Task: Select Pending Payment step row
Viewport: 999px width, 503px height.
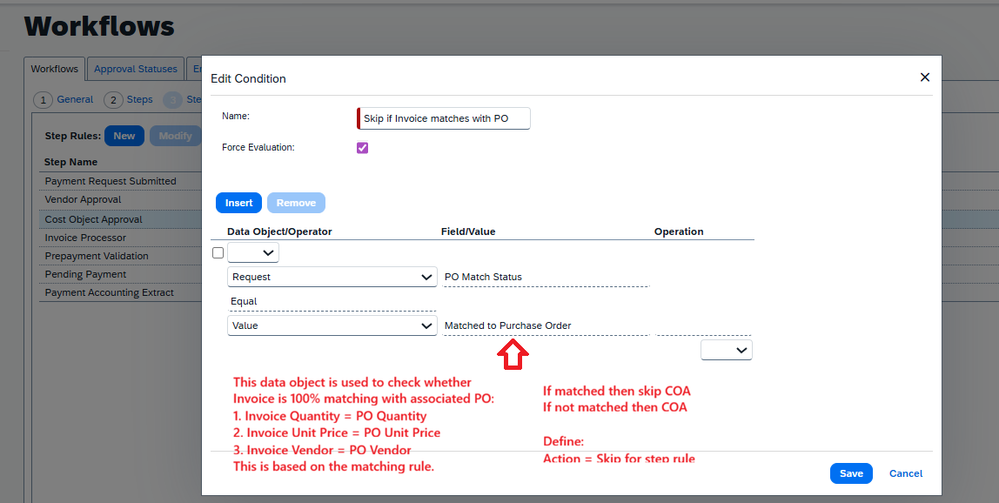Action: click(x=120, y=274)
